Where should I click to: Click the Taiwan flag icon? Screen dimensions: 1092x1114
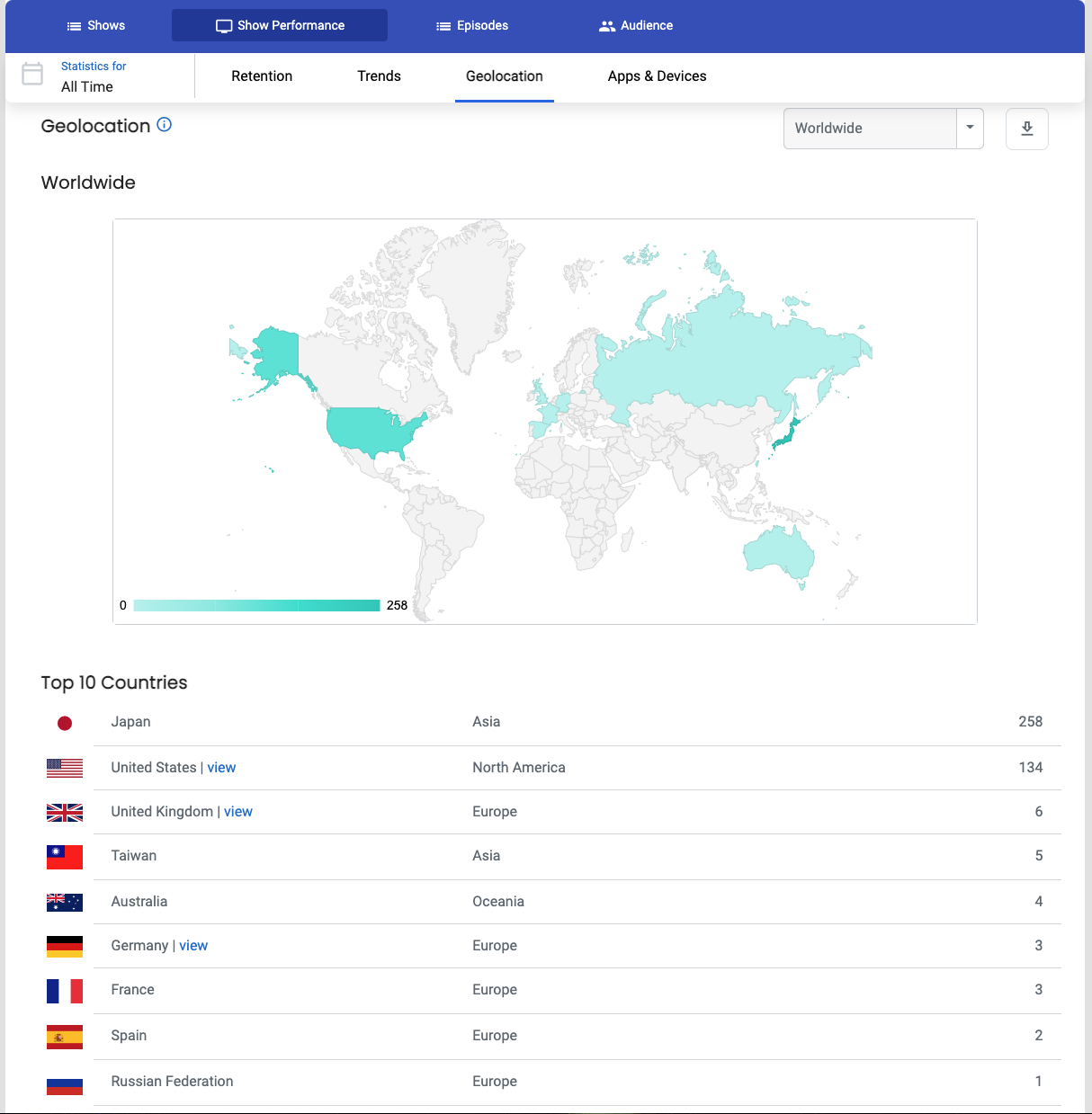(65, 857)
